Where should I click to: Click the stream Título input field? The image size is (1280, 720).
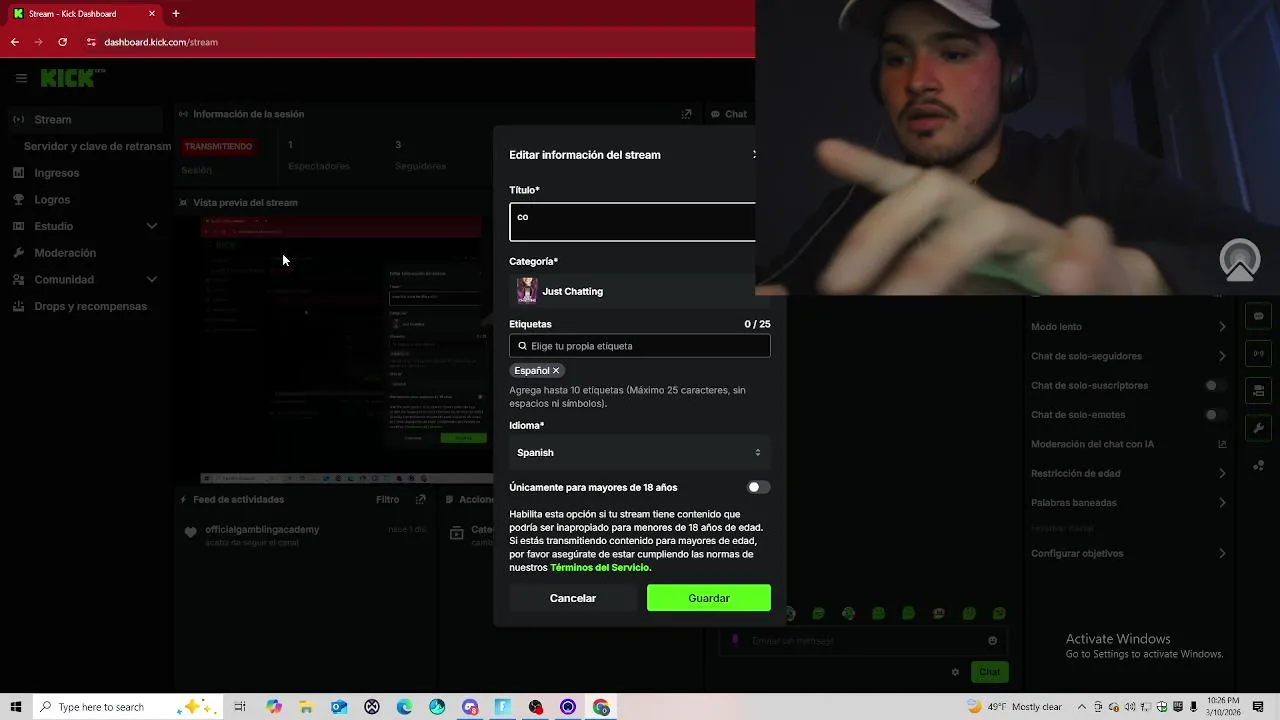pos(632,222)
